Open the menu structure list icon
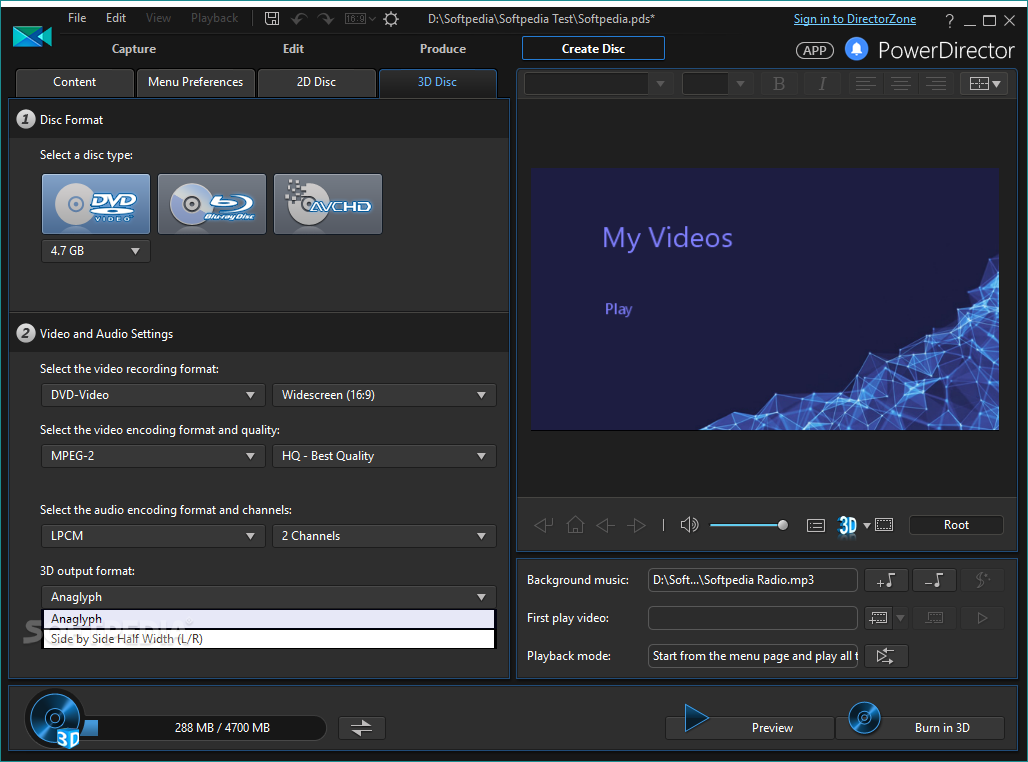 [816, 525]
